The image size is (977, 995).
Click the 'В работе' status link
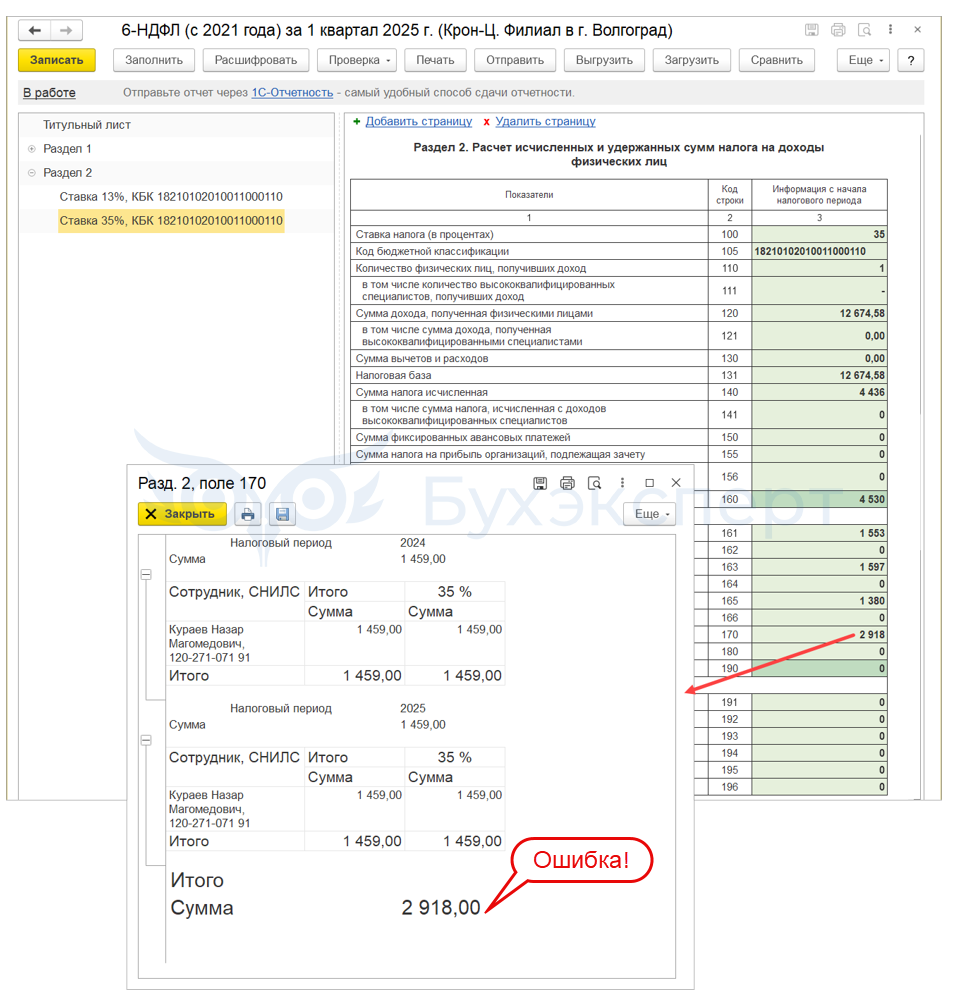pyautogui.click(x=49, y=93)
